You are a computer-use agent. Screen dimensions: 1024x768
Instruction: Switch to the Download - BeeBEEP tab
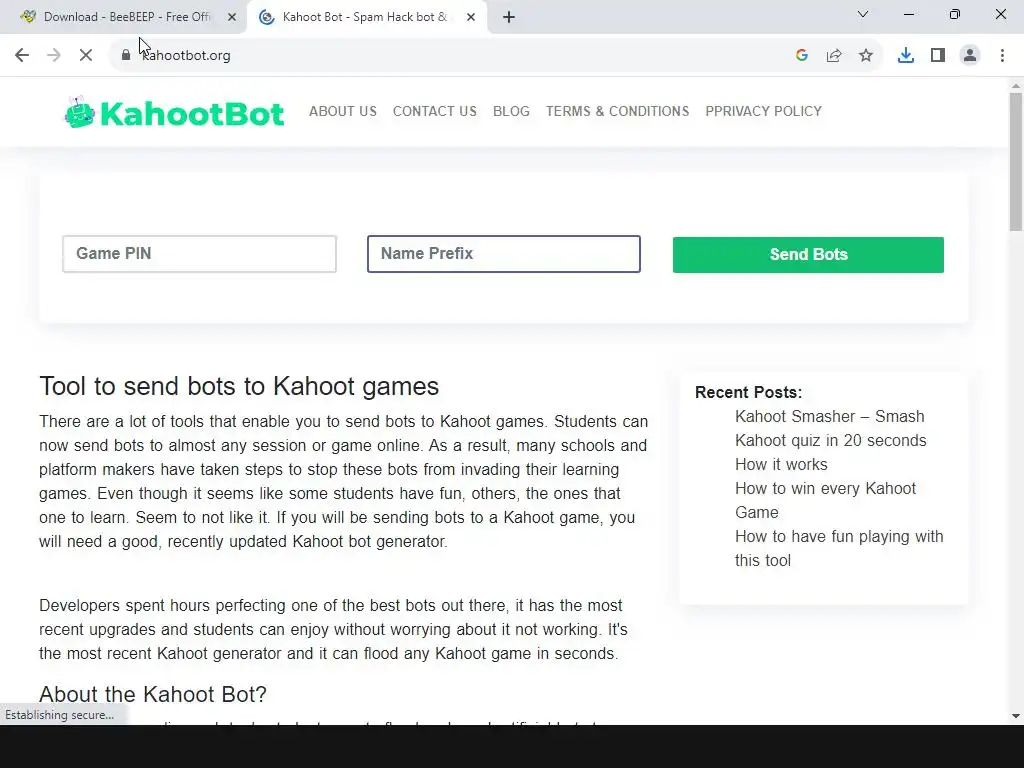coord(124,17)
